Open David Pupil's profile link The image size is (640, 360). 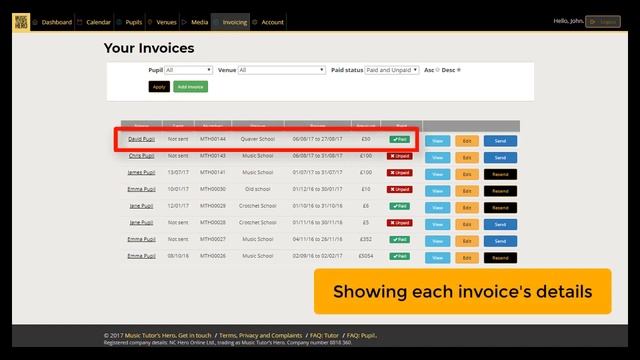coord(141,139)
